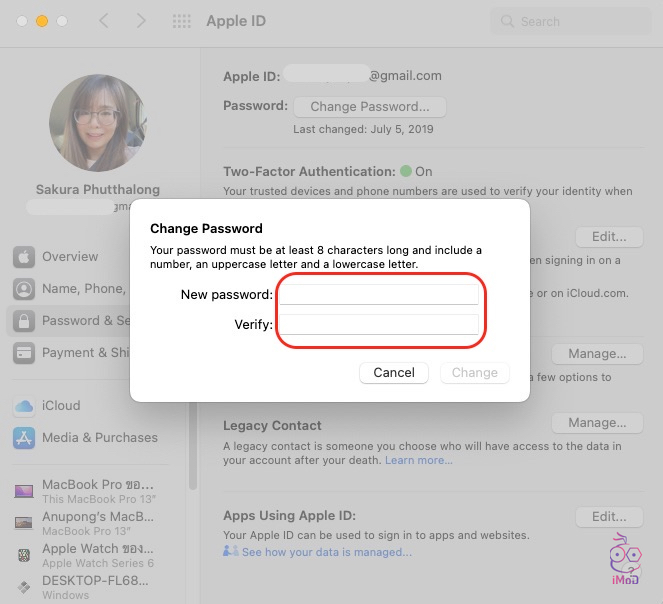Show all preferences grid icon
Screen dimensions: 663x604
coord(181,21)
